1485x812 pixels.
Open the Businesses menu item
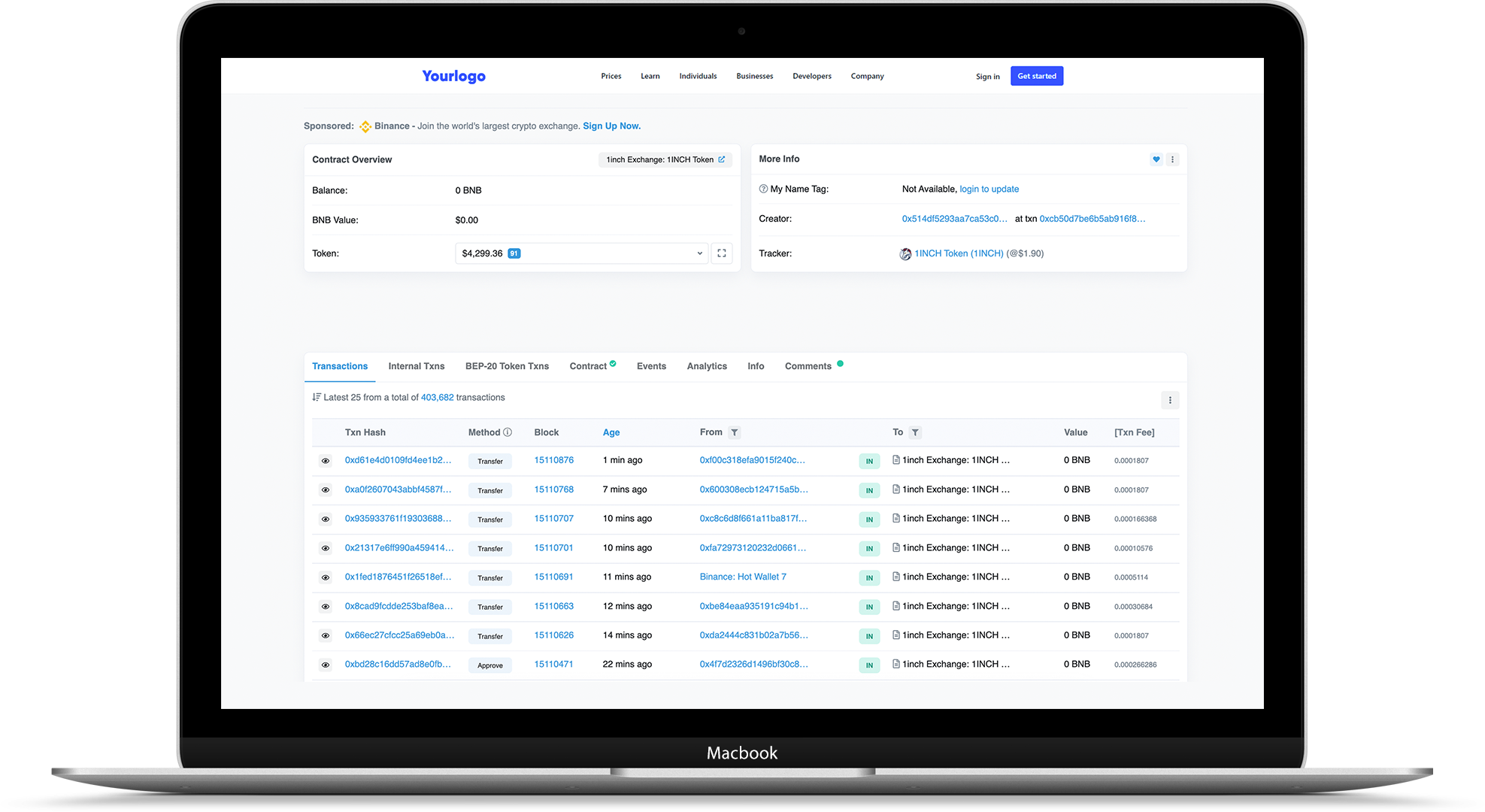point(755,76)
